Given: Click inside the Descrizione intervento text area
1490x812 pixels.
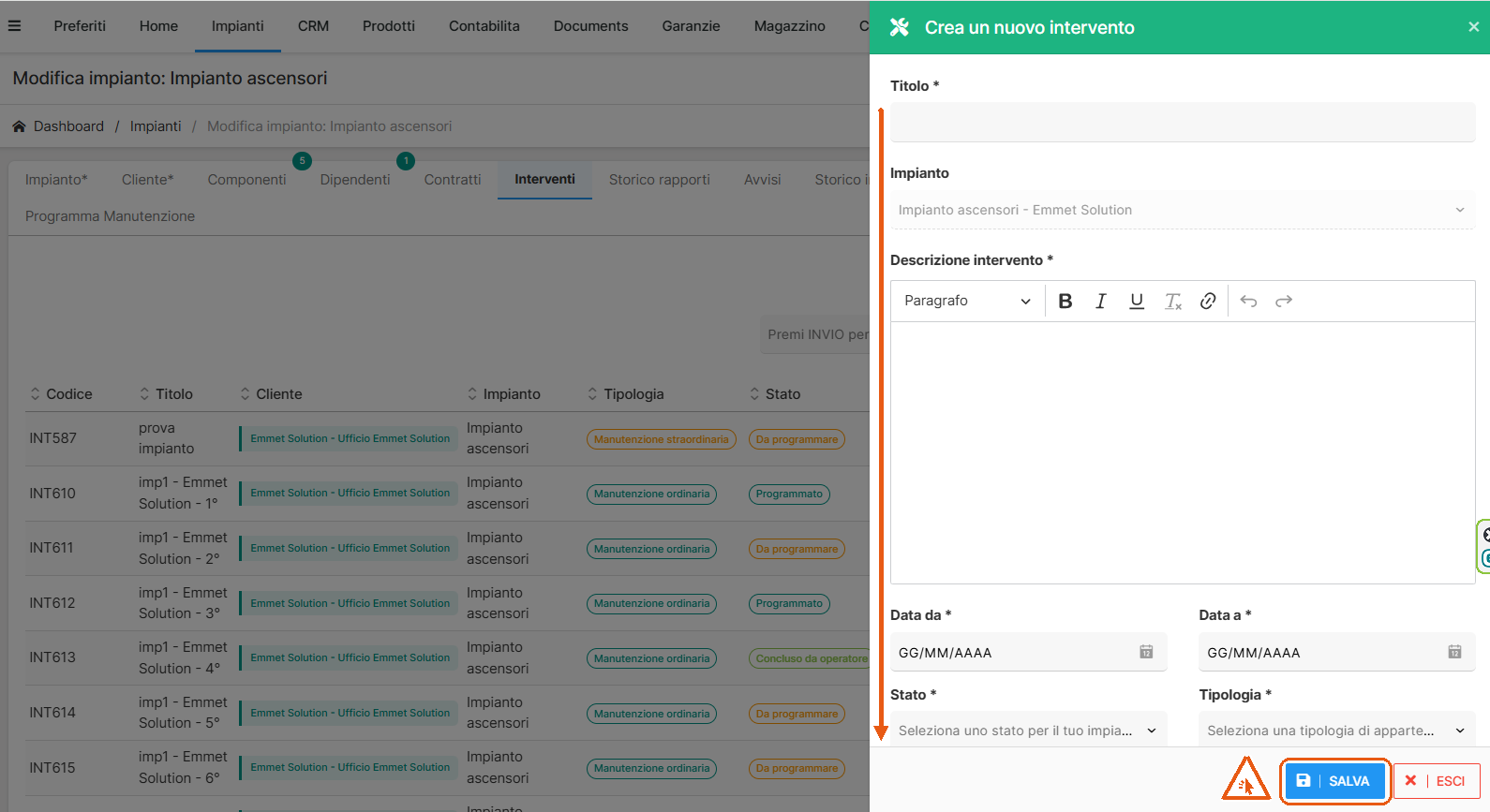Looking at the screenshot, I should coord(1183,453).
